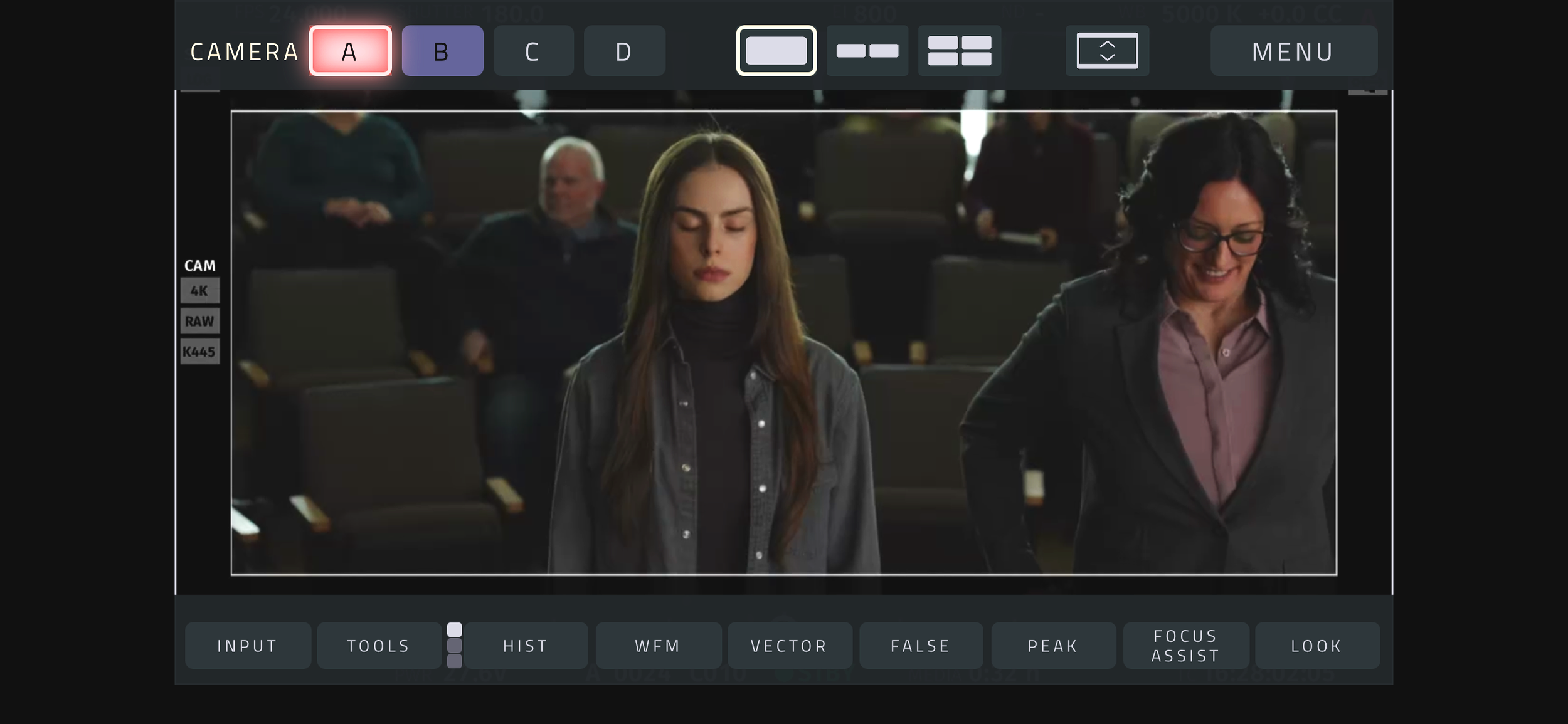Select Camera D
1568x724 pixels.
pyautogui.click(x=624, y=51)
